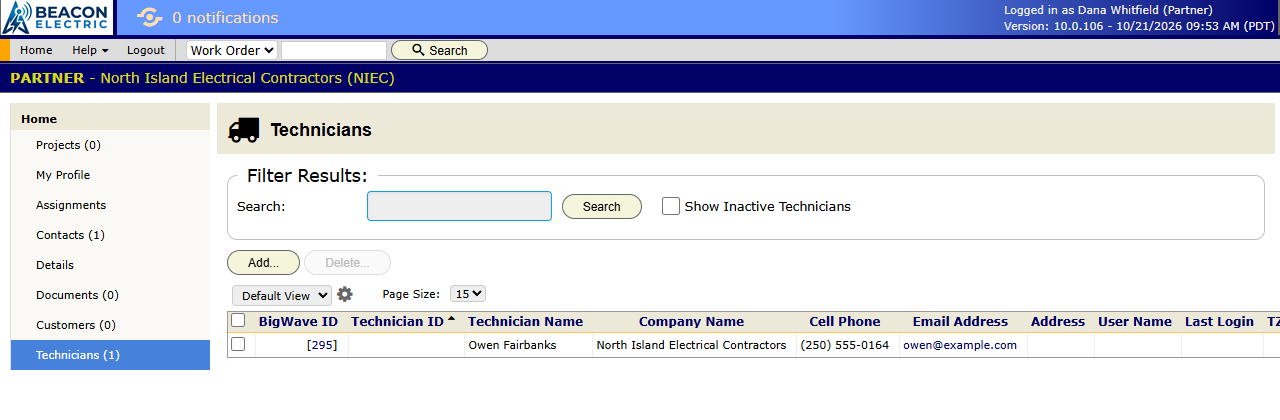Sort by Last Login column header
This screenshot has height=420, width=1280.
[x=1219, y=321]
